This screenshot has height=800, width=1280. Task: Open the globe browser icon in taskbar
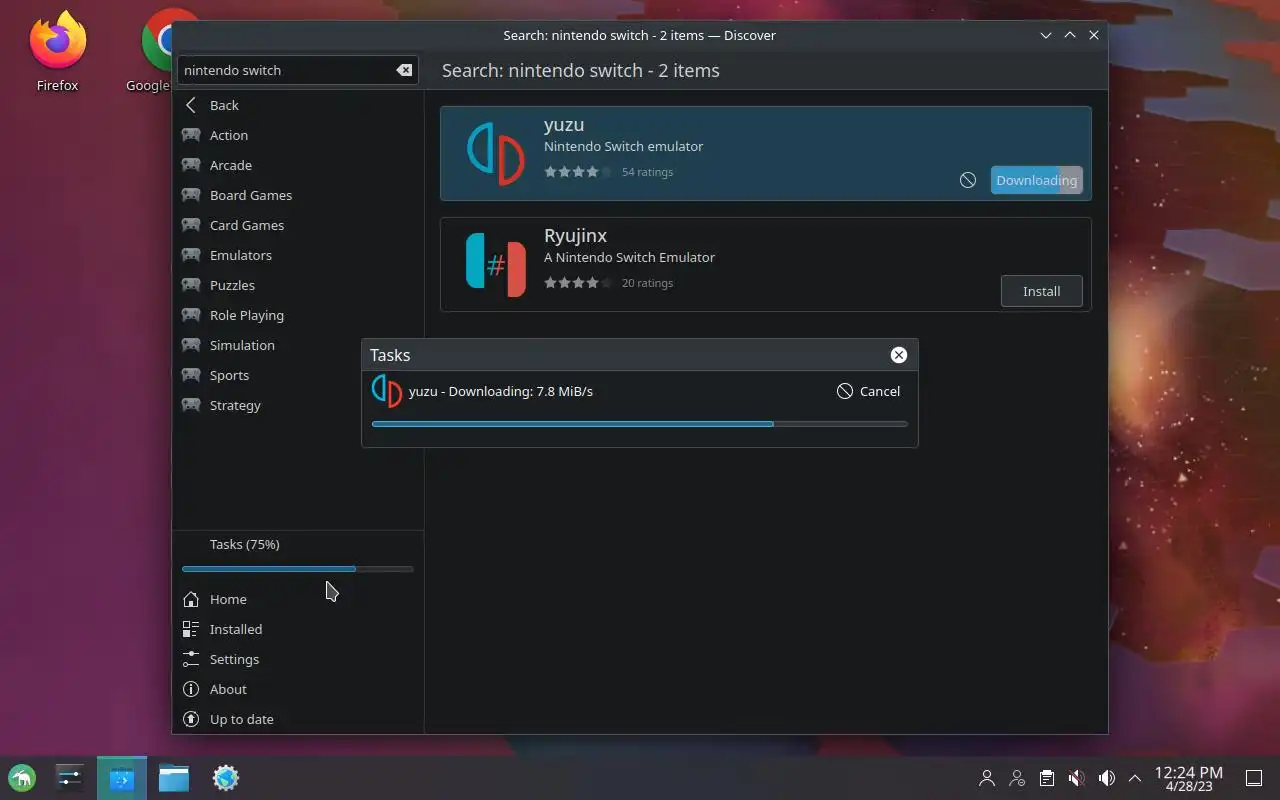[226, 777]
